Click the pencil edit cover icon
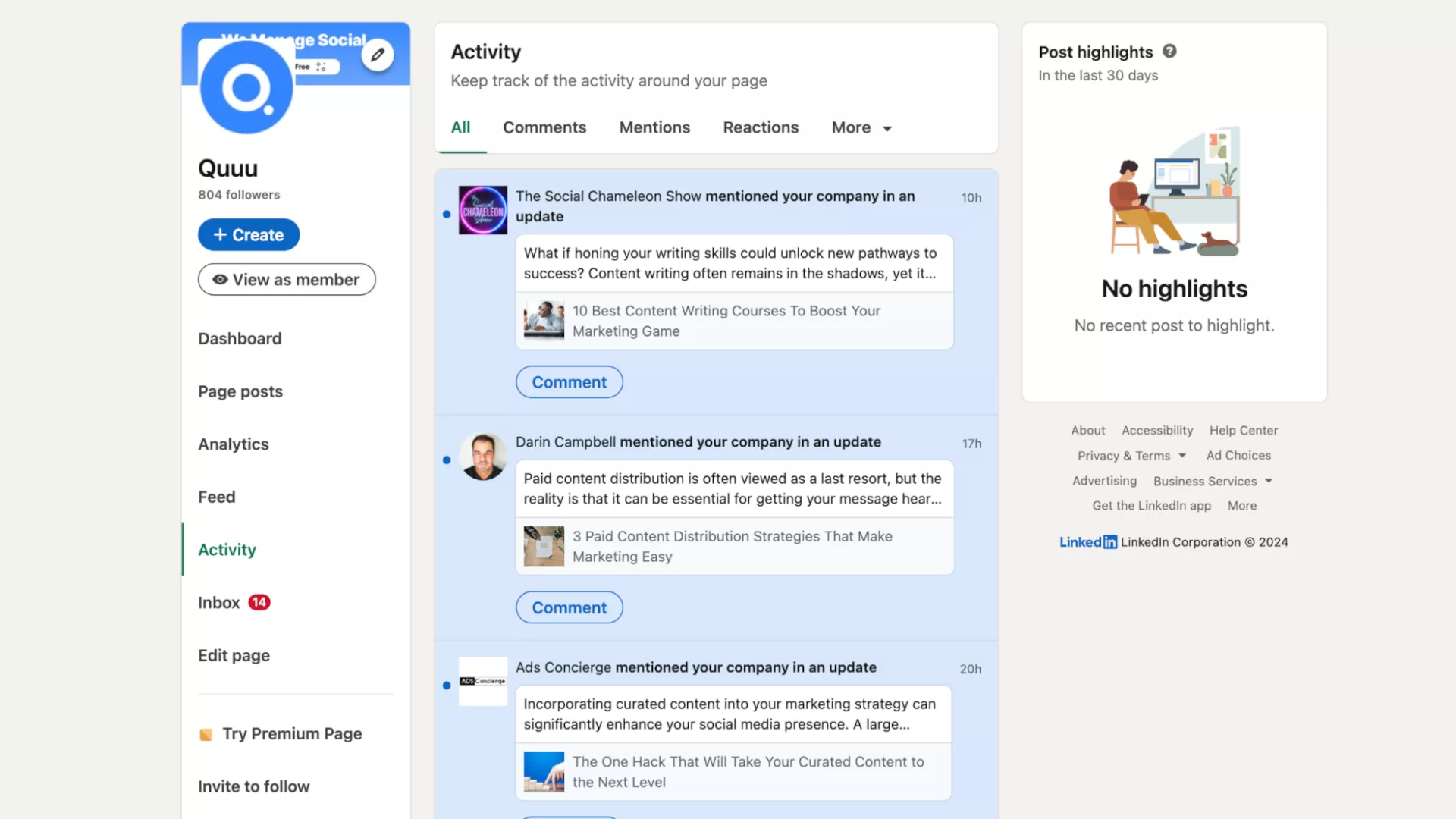Viewport: 1456px width, 819px height. click(x=377, y=55)
